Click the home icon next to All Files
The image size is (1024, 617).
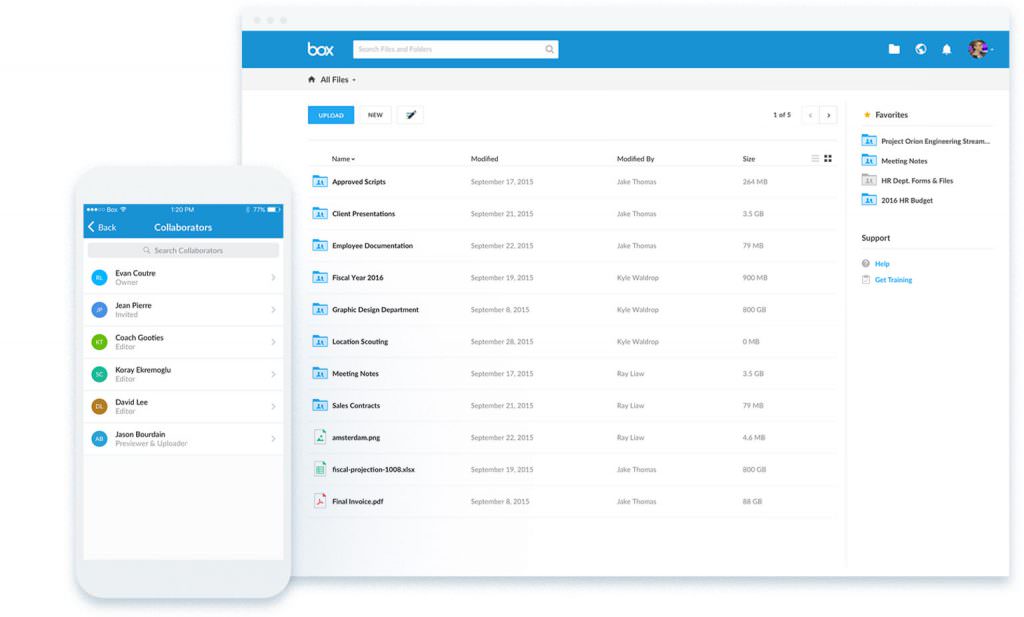tap(310, 78)
